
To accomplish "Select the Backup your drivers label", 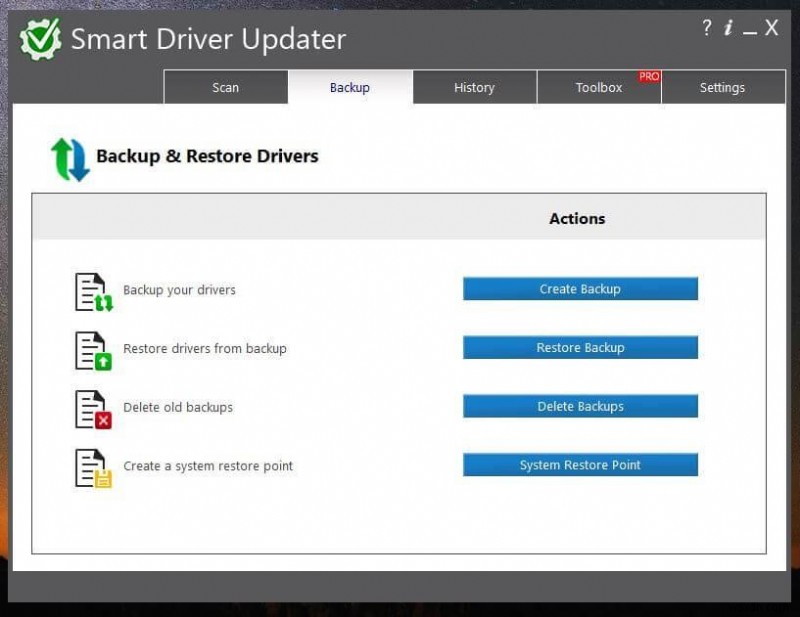I will 179,289.
